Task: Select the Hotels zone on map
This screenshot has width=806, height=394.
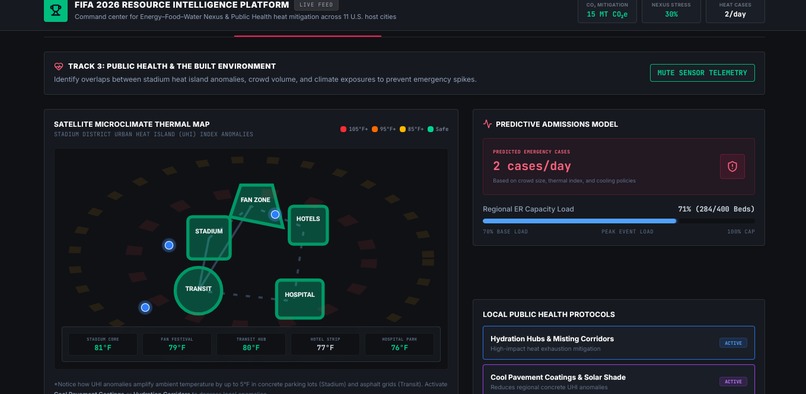Action: click(308, 225)
